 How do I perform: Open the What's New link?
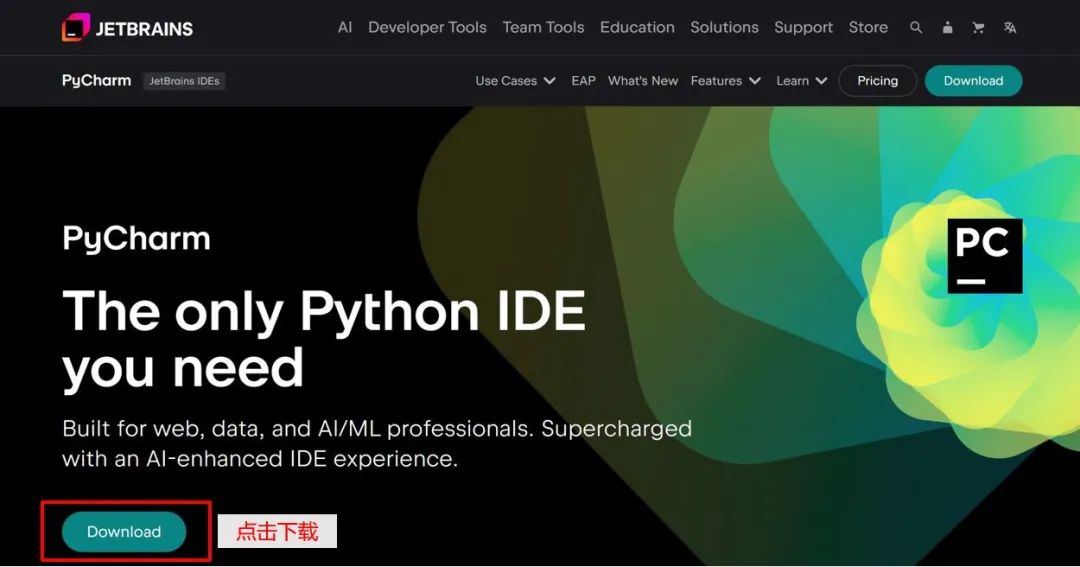click(x=643, y=81)
